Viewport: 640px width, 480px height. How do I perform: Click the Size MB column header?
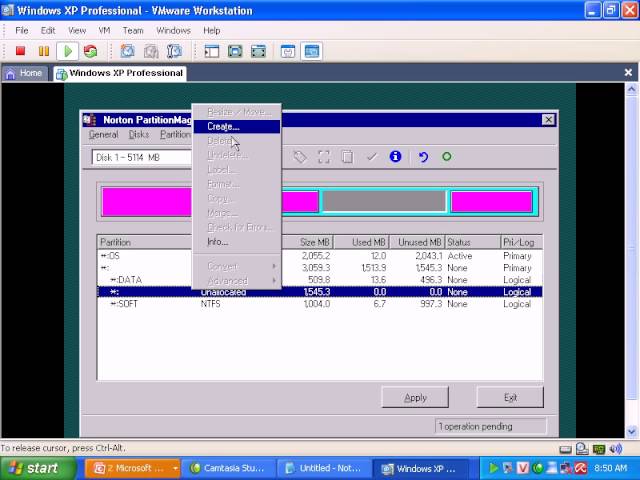pos(307,242)
